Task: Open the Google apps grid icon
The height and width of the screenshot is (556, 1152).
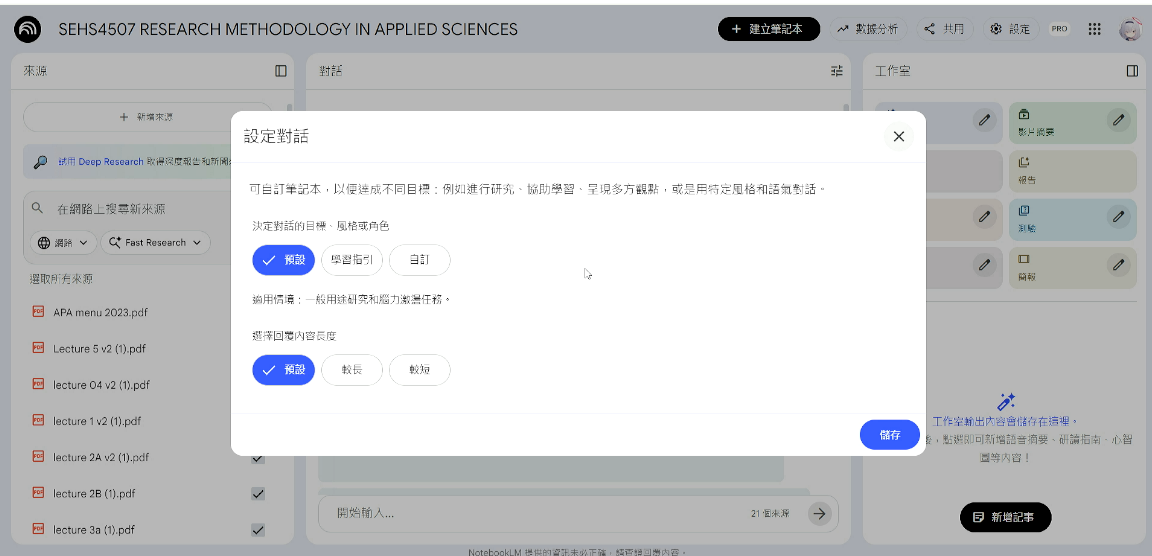Action: [x=1095, y=29]
